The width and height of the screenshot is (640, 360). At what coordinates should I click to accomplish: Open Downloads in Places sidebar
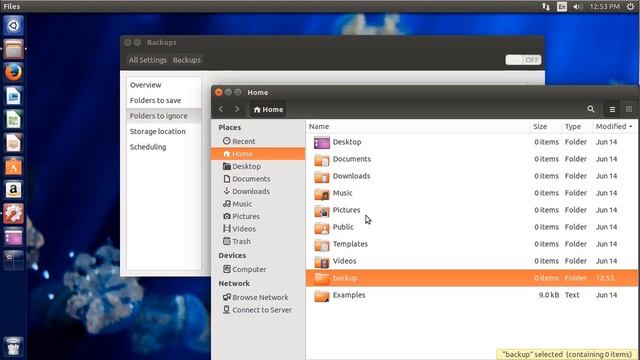(258, 191)
